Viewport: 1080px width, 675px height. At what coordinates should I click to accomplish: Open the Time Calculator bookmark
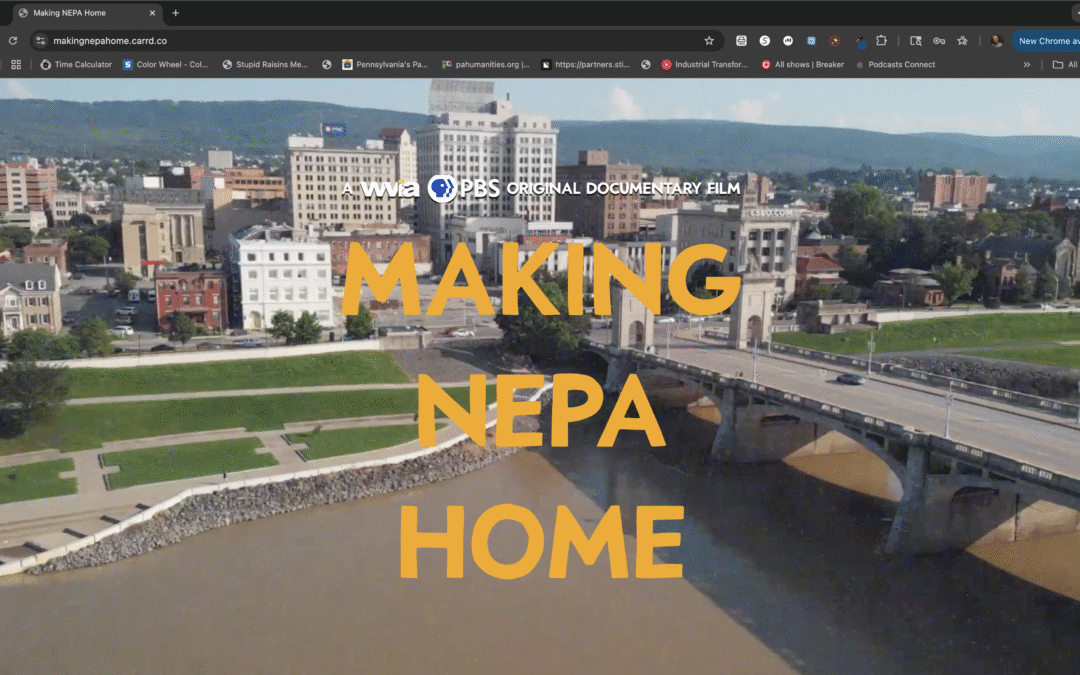pyautogui.click(x=76, y=65)
